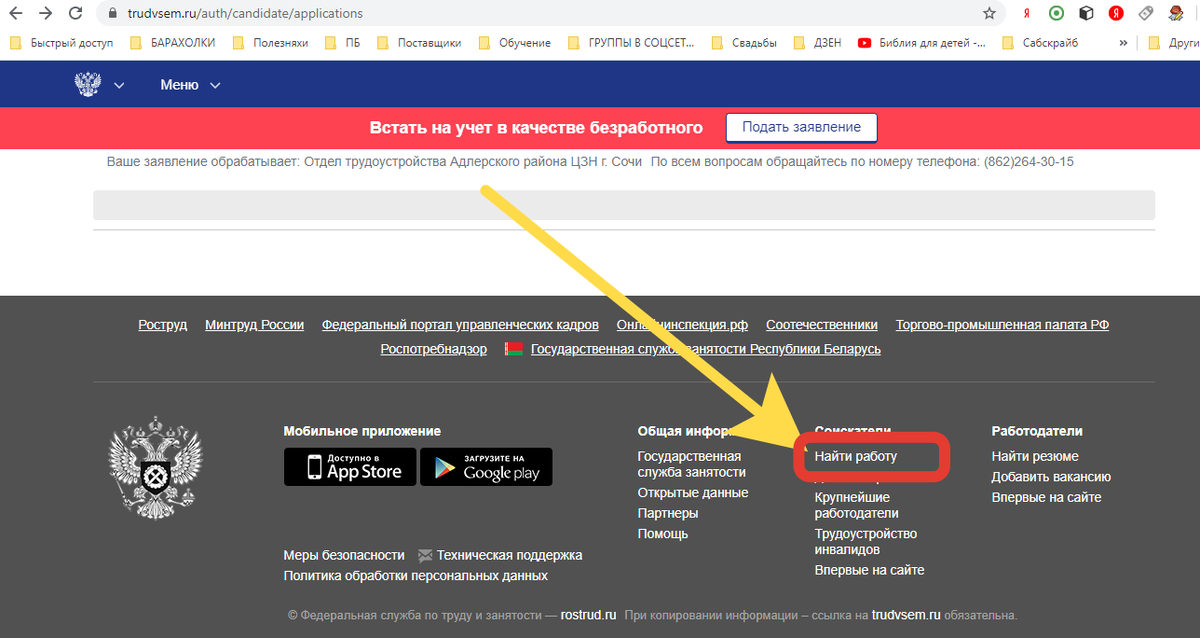Open the Роструд link in footer
This screenshot has height=638, width=1200.
(x=162, y=324)
